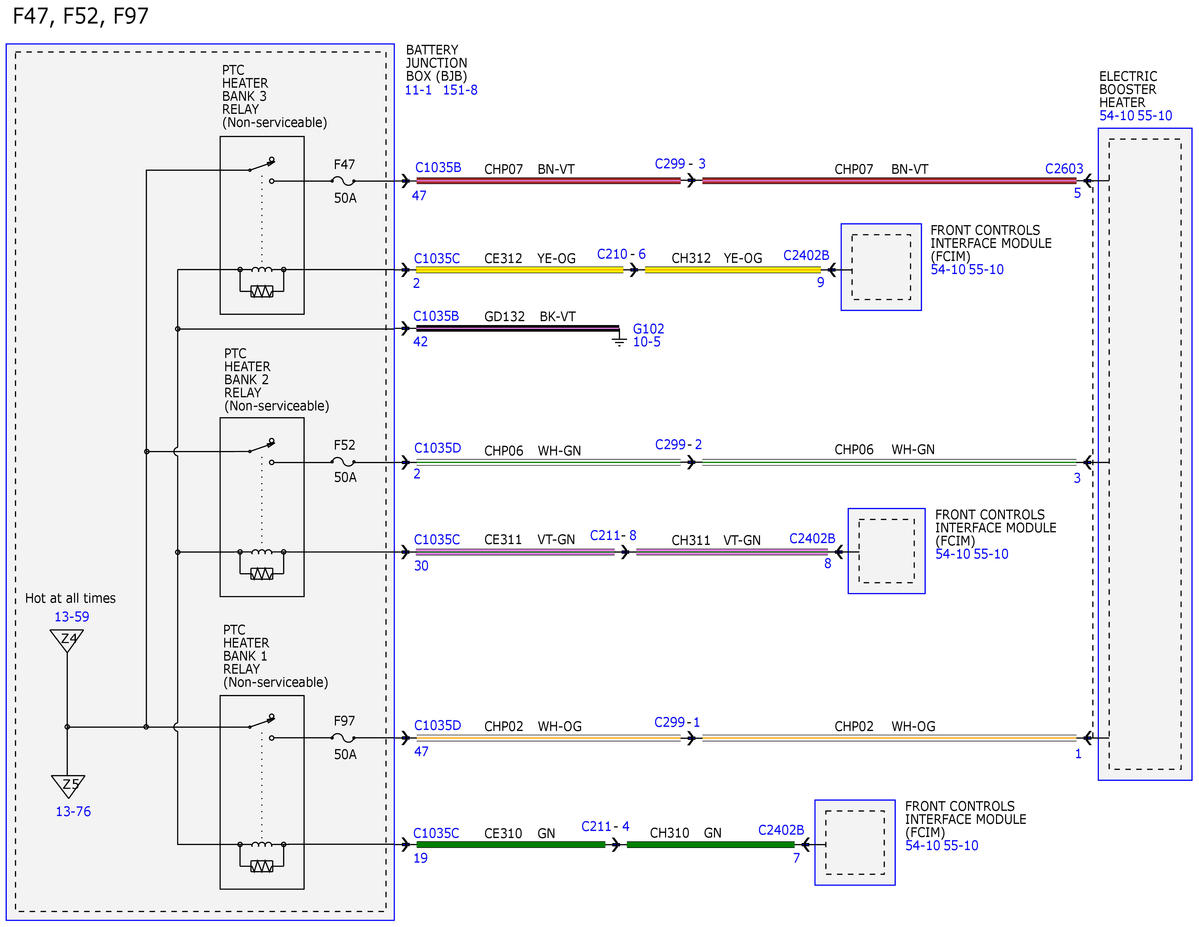This screenshot has width=1199, height=927.
Task: Open the C2402B connector link on CH311 VT-GN wire
Action: 812,539
